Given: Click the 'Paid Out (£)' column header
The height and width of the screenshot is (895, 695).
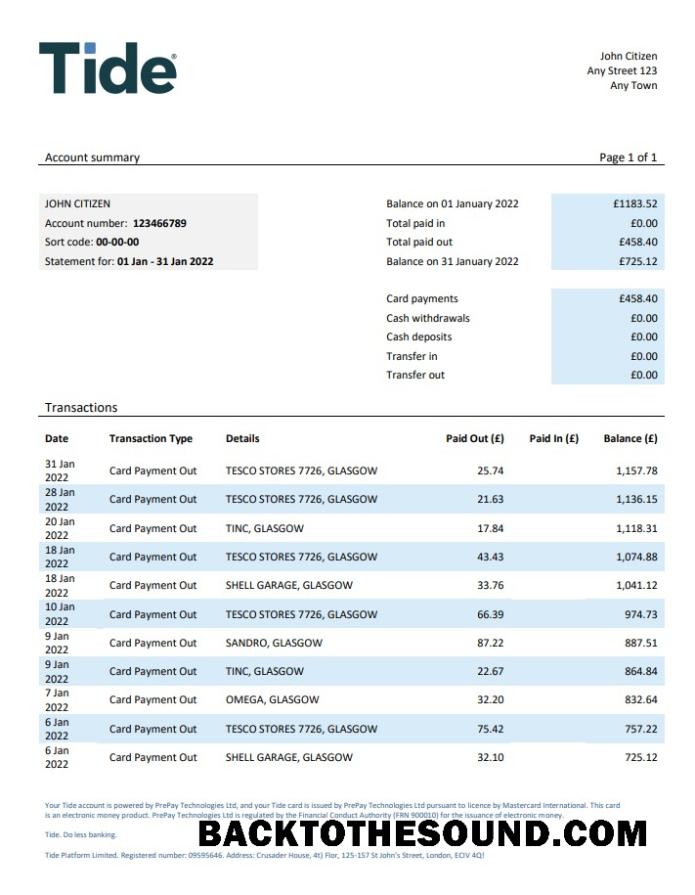Looking at the screenshot, I should [x=475, y=439].
